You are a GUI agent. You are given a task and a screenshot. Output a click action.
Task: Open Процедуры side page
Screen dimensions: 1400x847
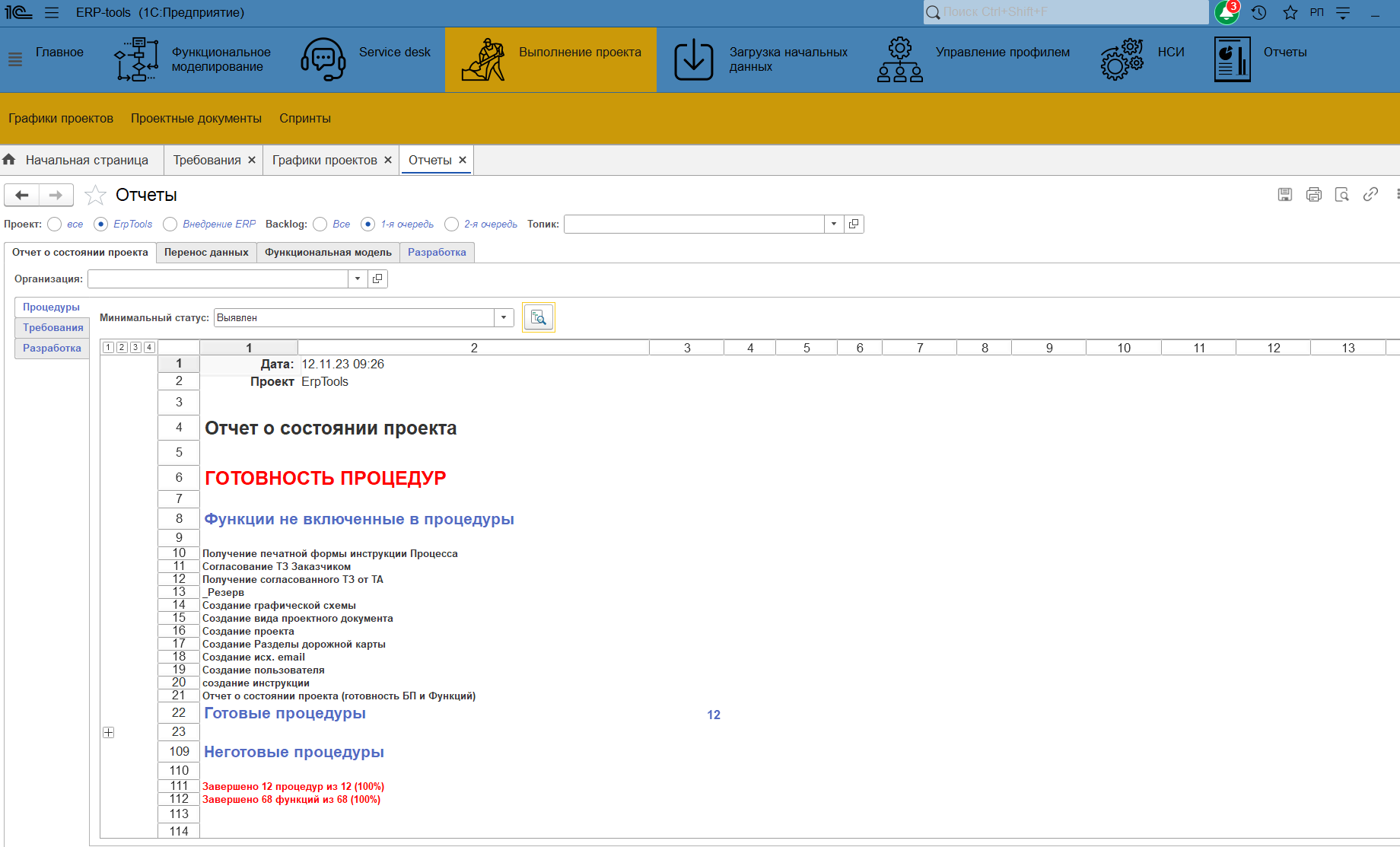[51, 307]
